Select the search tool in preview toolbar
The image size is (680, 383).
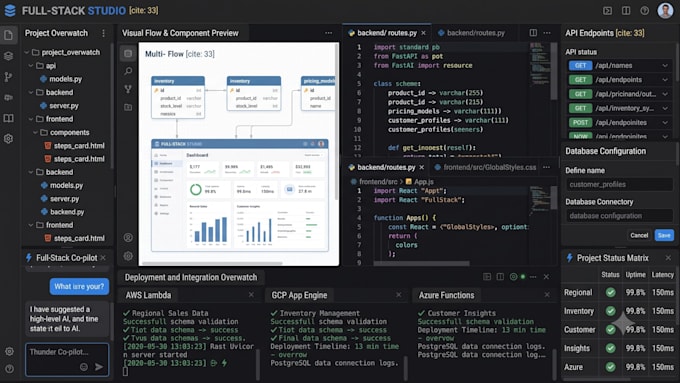[x=128, y=71]
